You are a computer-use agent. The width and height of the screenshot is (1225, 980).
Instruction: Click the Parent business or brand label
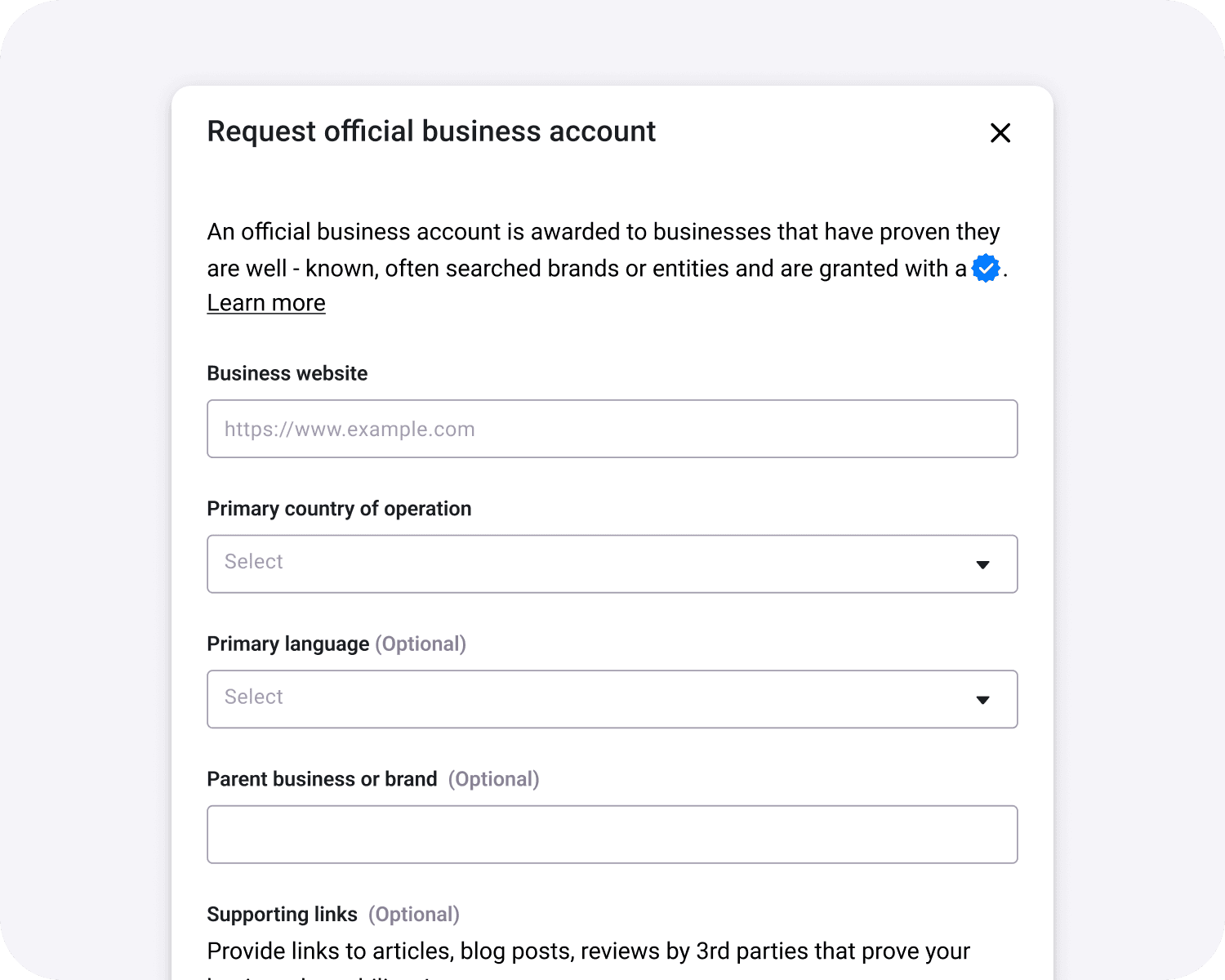322,778
